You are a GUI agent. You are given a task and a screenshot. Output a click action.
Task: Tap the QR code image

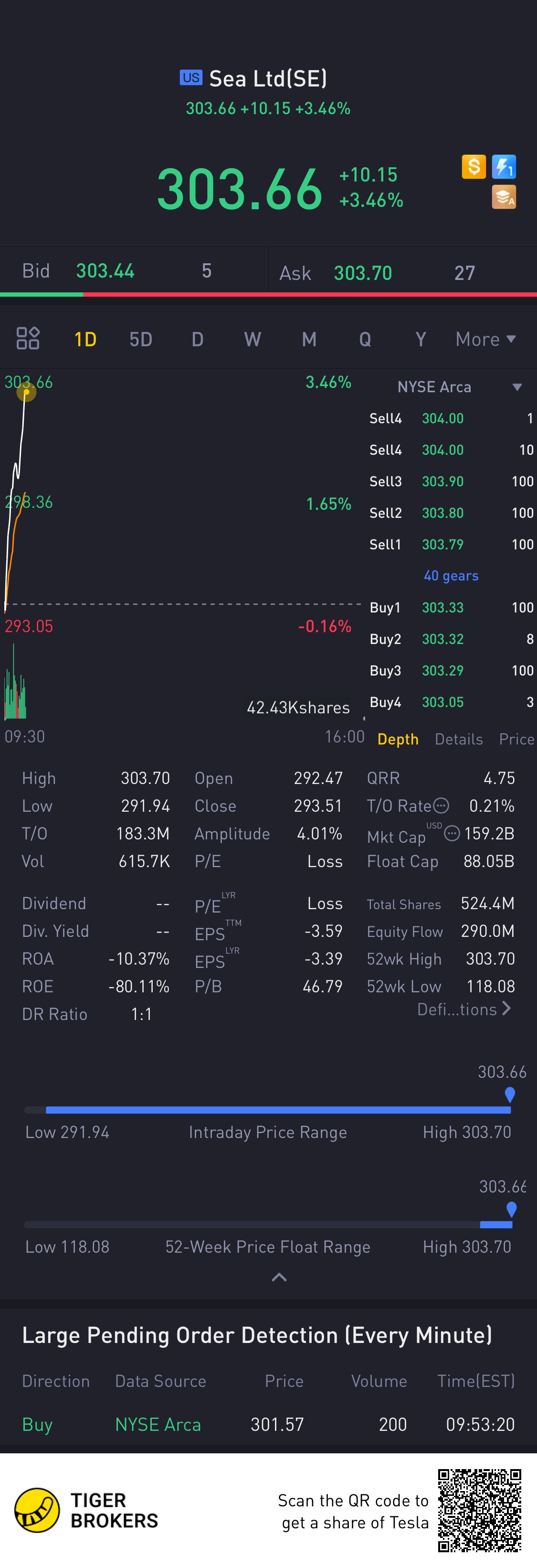pos(479,1510)
